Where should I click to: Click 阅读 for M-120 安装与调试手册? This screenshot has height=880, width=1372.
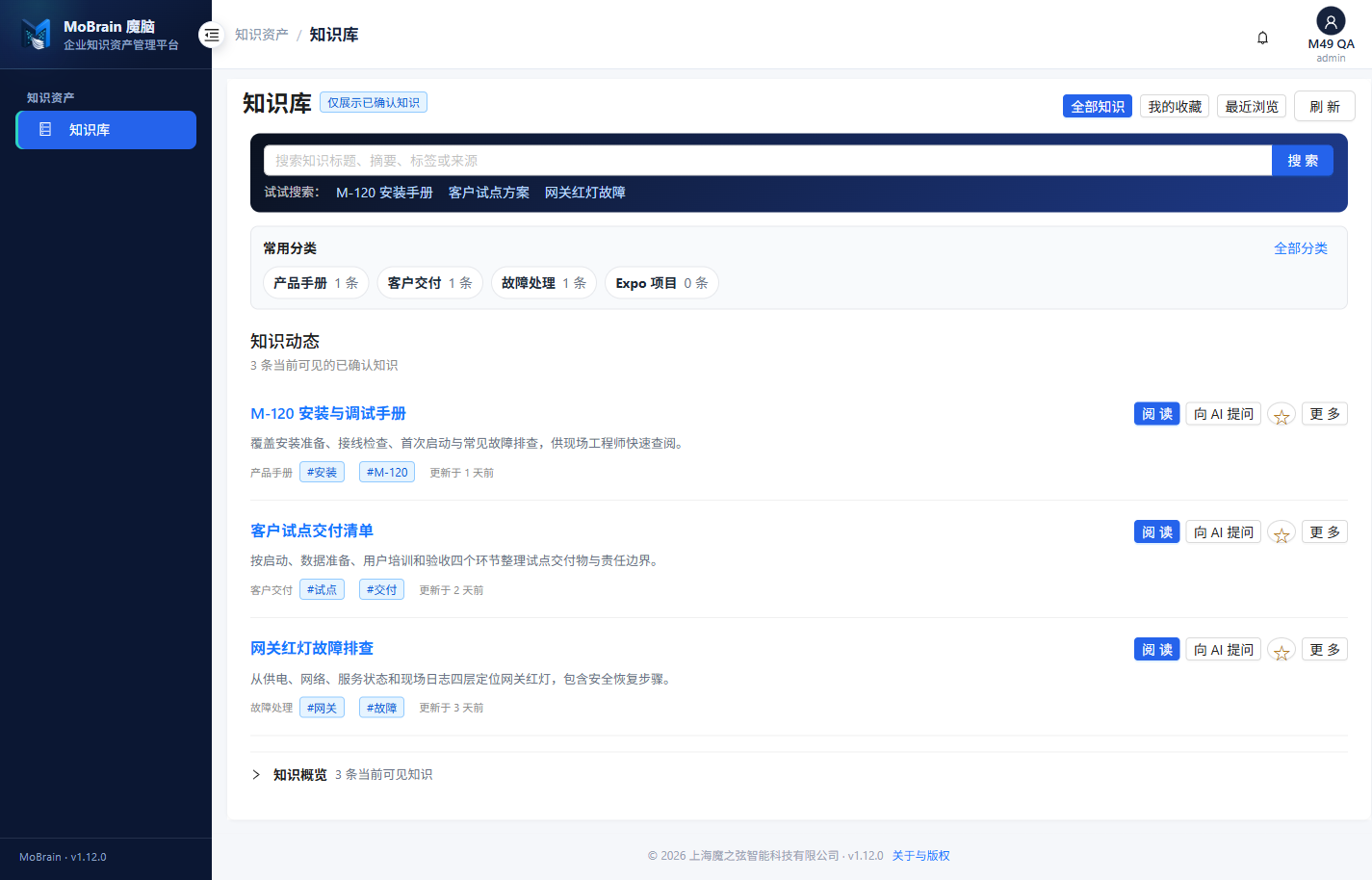tap(1157, 414)
